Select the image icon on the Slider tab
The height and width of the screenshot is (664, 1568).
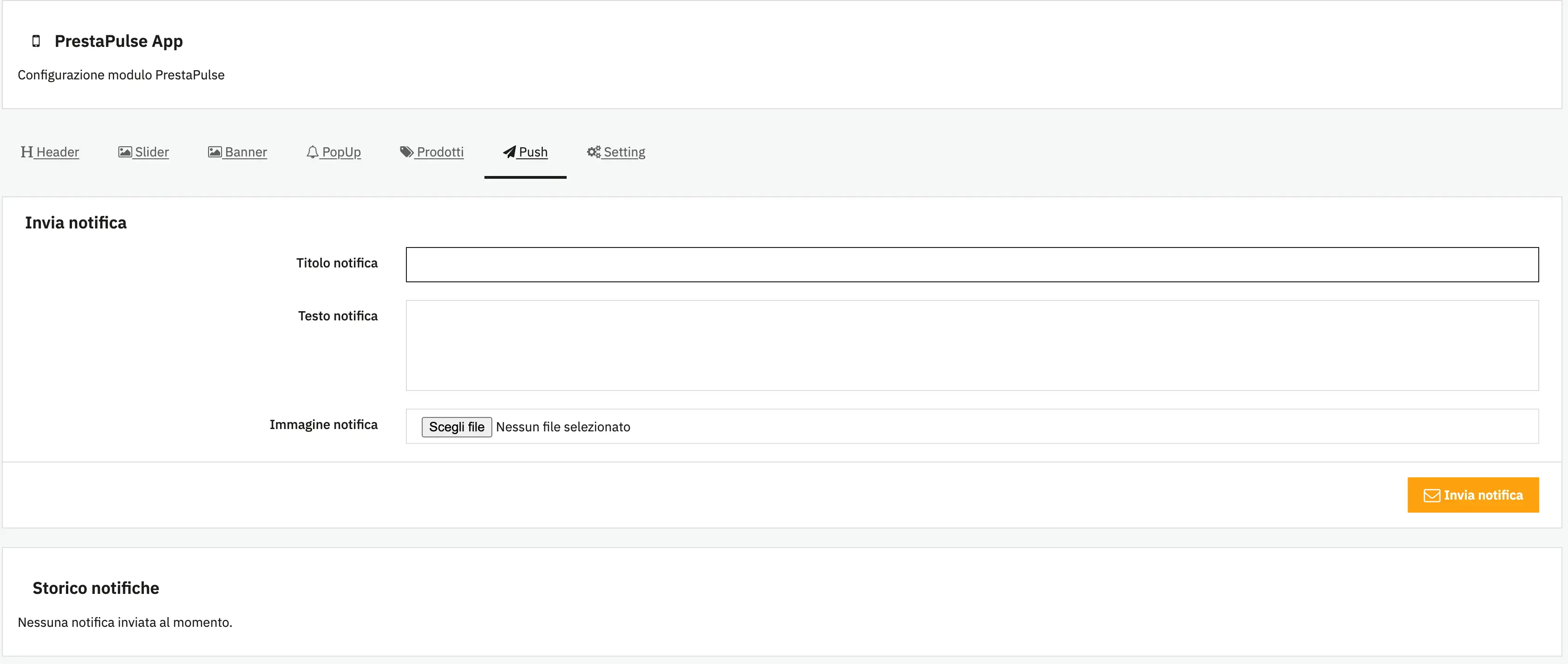(x=125, y=151)
